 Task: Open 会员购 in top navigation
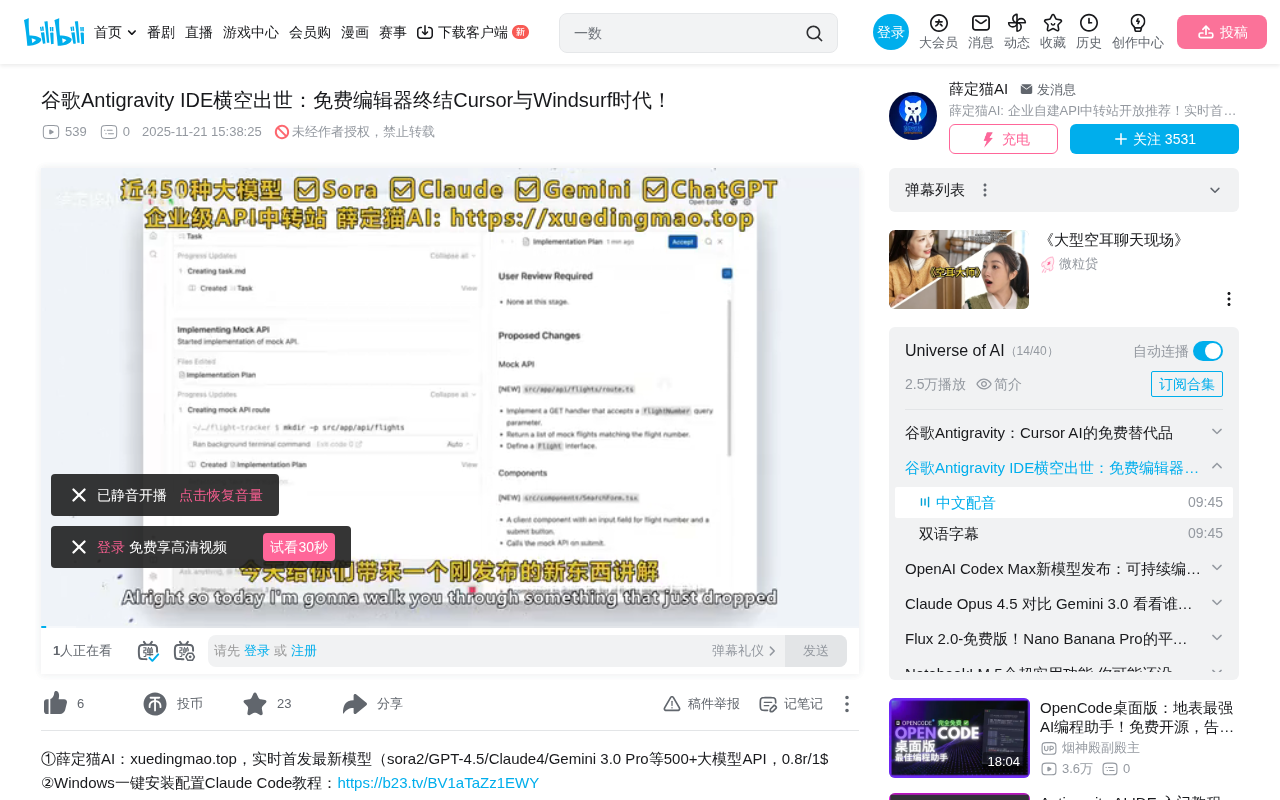coord(310,32)
